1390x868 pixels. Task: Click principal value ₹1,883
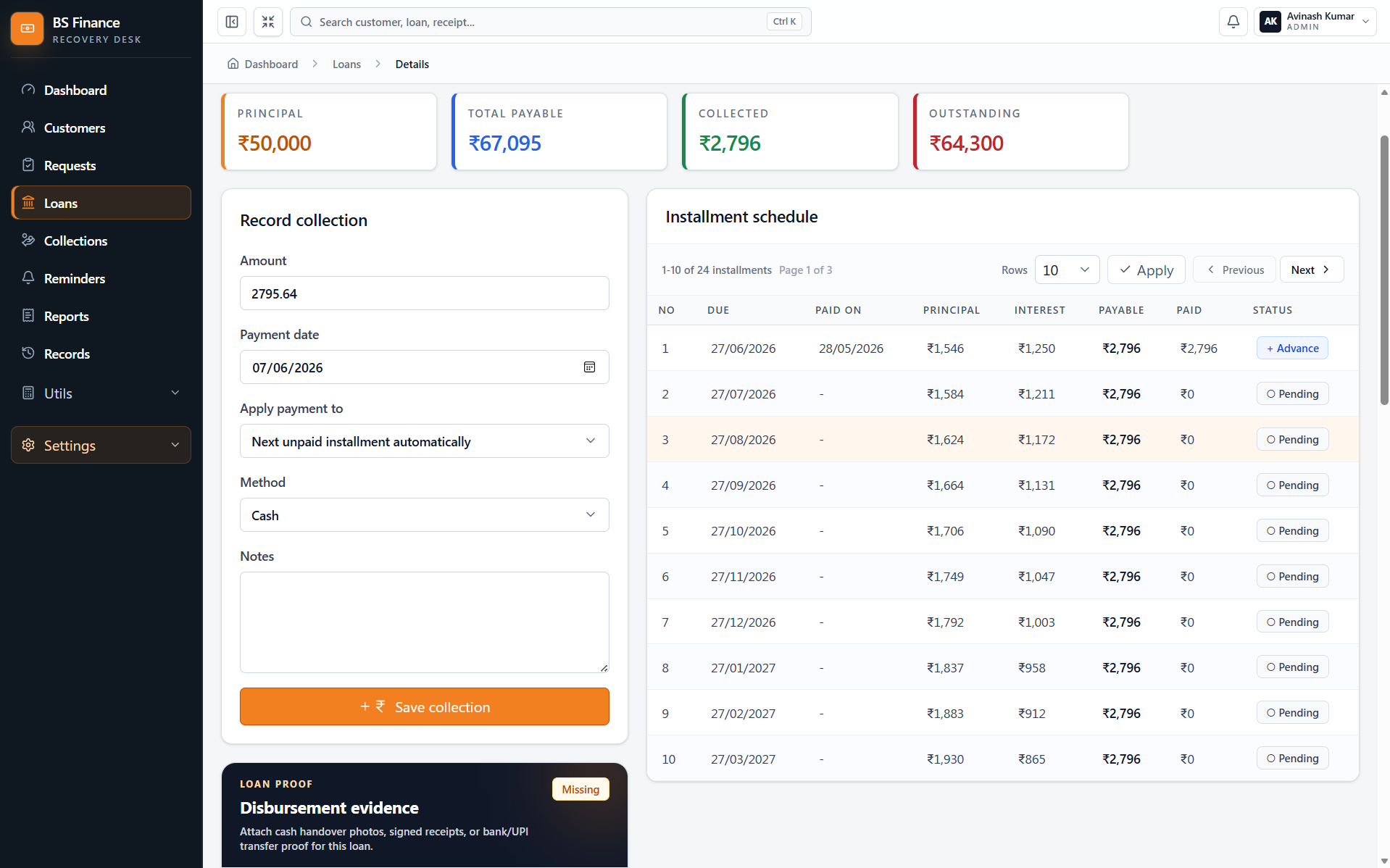point(945,714)
